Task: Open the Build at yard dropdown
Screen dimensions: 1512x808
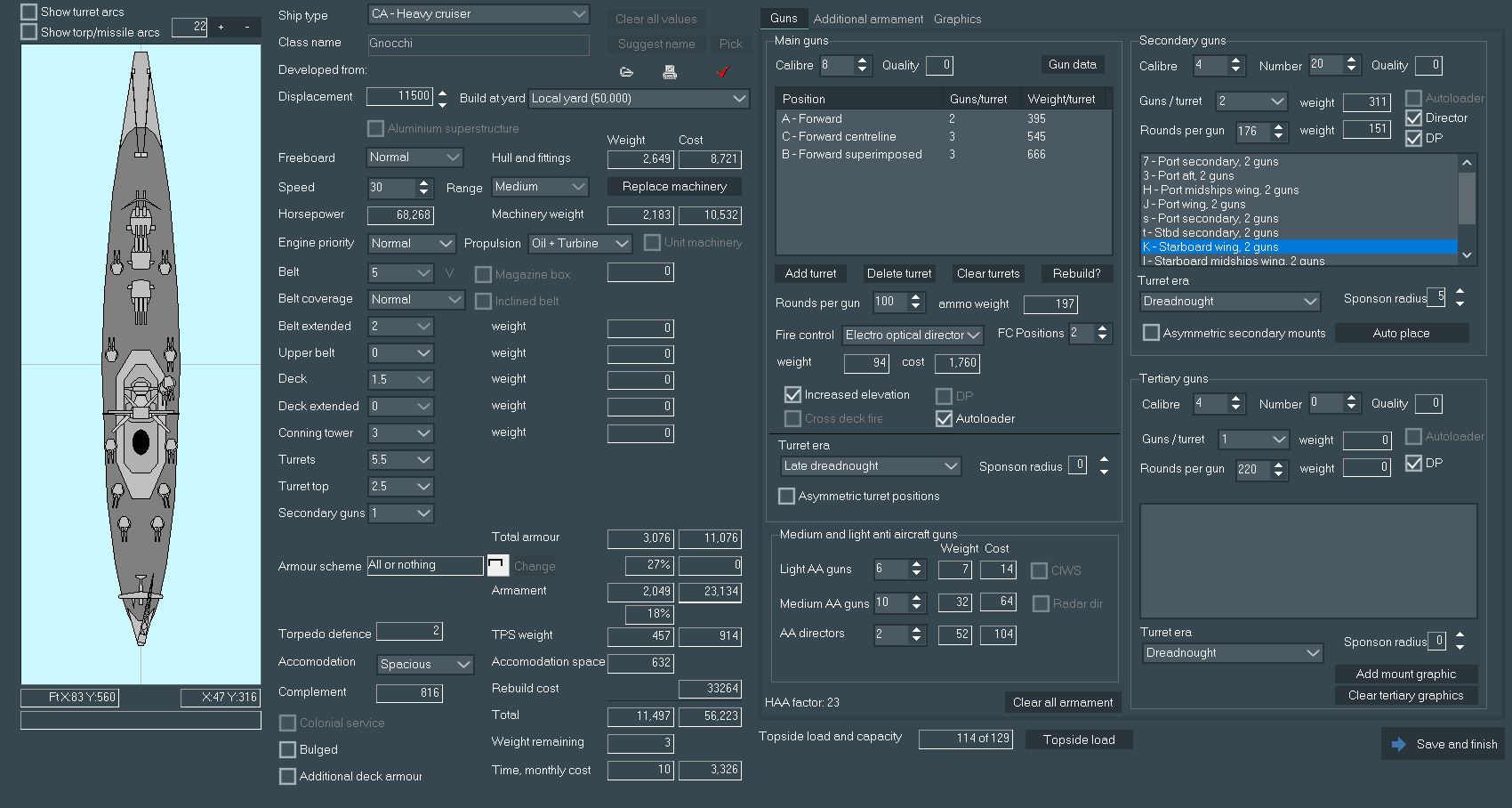Action: click(x=639, y=99)
